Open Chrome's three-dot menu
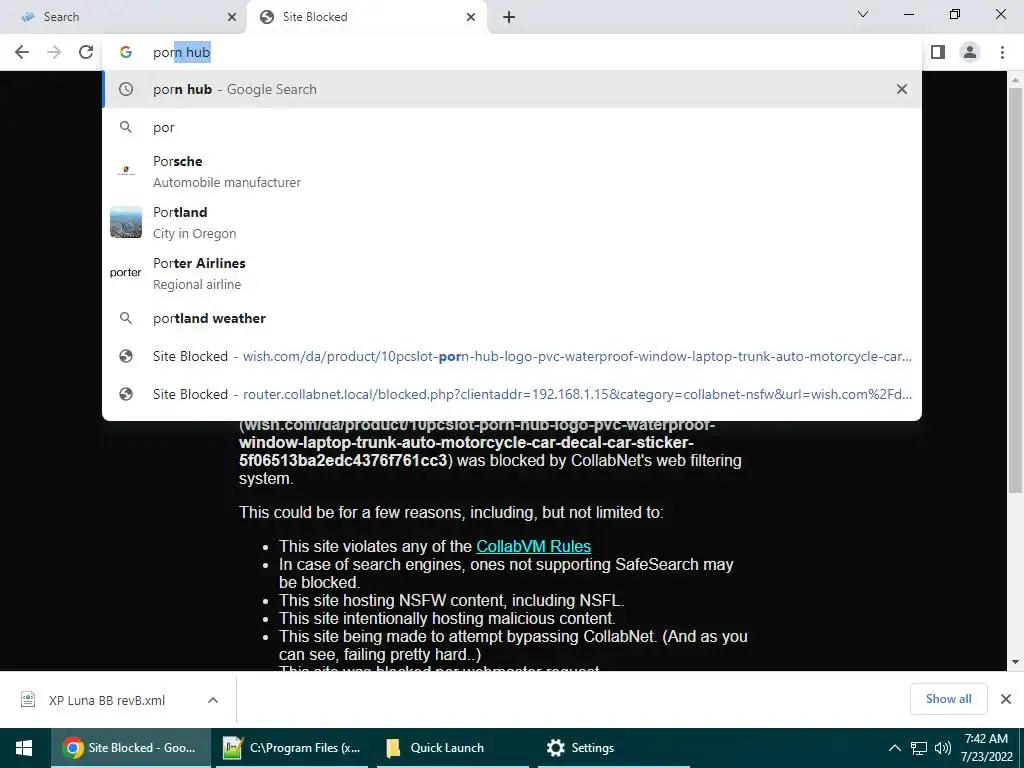1024x768 pixels. click(1002, 52)
